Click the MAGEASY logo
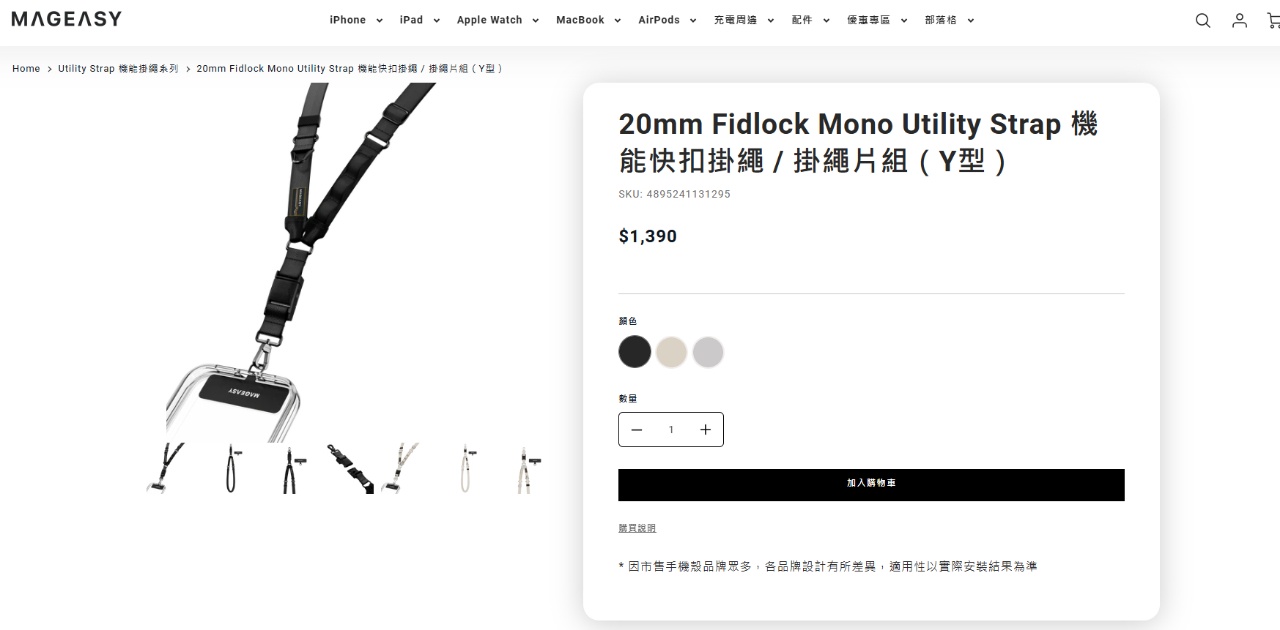Screen dimensions: 1280x630 67,19
